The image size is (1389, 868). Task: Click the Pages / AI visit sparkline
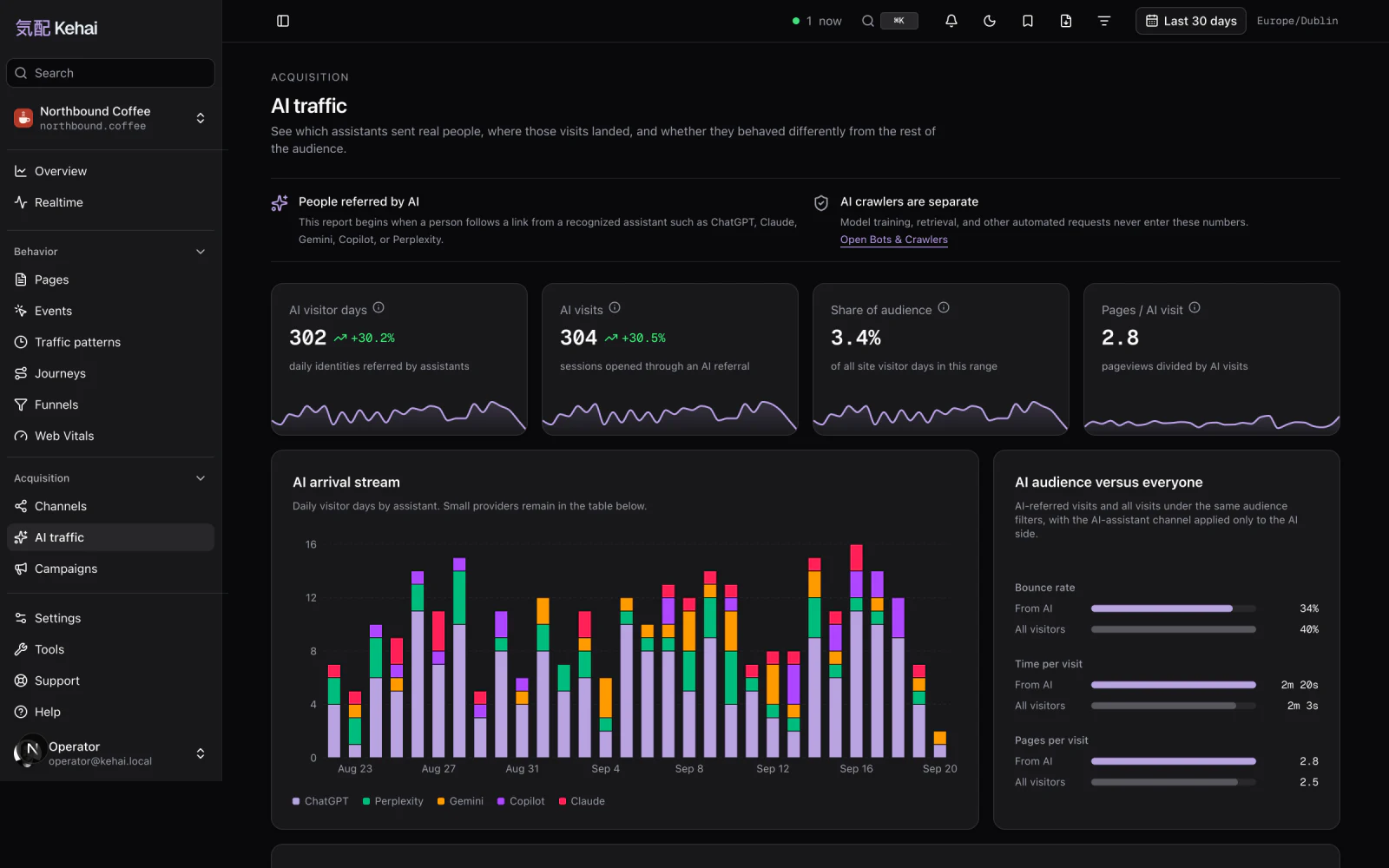point(1212,422)
